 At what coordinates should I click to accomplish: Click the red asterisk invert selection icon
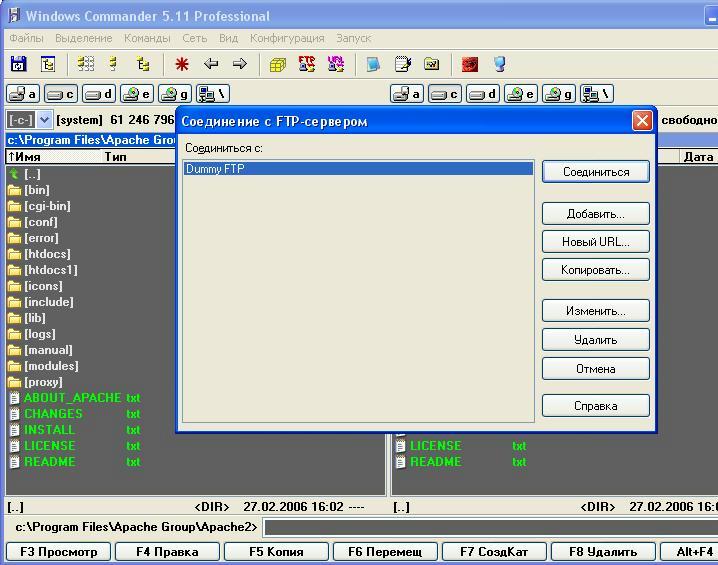pyautogui.click(x=182, y=64)
